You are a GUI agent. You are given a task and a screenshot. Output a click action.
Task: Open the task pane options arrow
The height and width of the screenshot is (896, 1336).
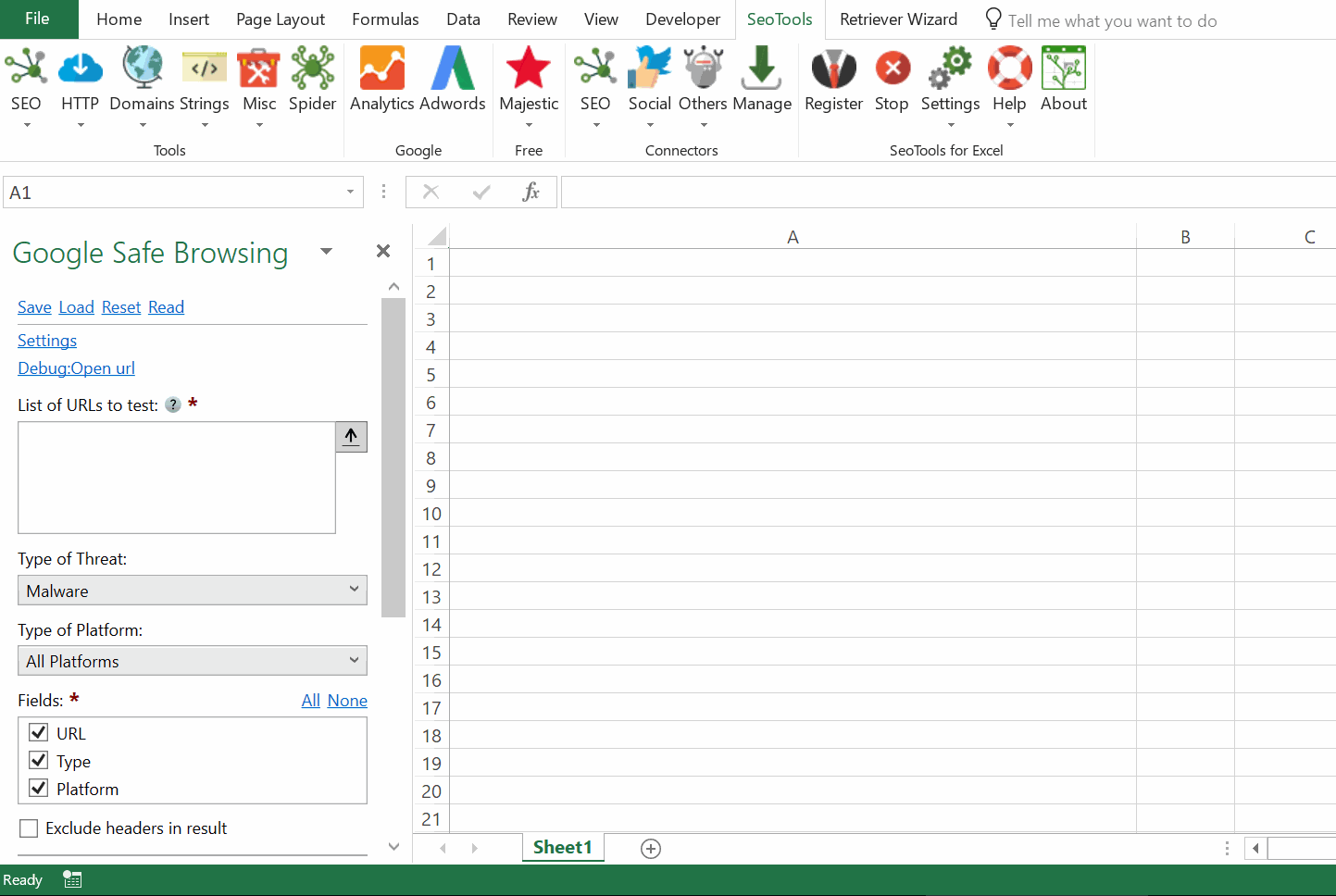pos(326,251)
